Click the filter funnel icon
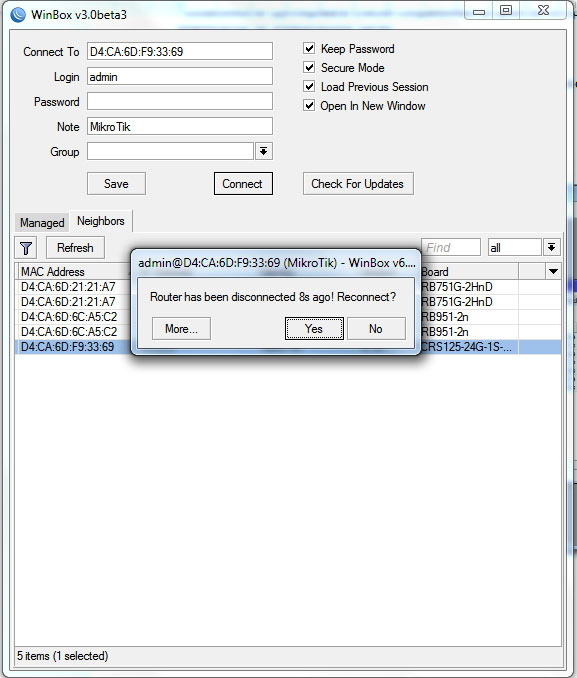The image size is (577, 678). [26, 248]
